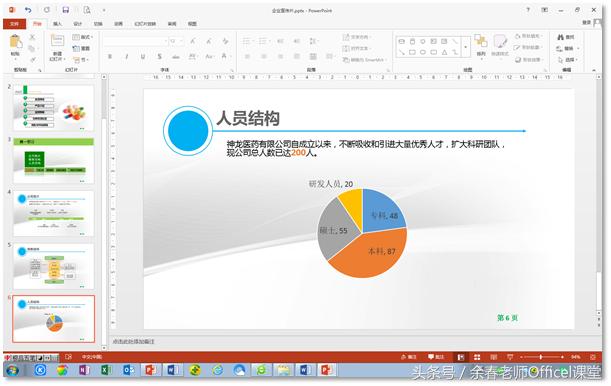
Task: Click the Help question mark icon
Action: coord(528,10)
